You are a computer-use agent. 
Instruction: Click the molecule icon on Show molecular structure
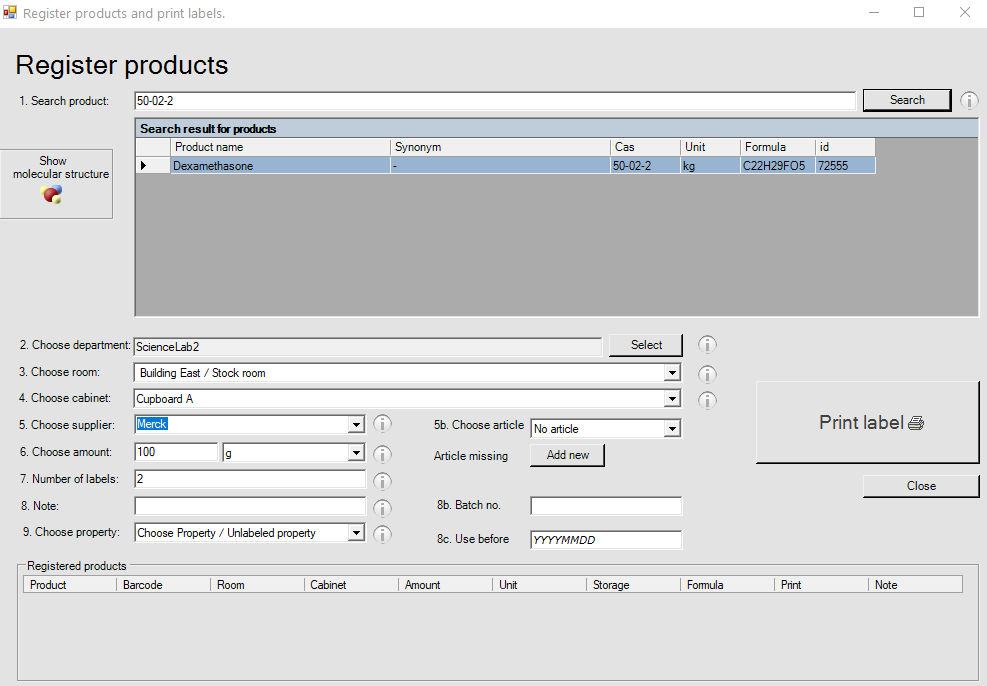point(52,194)
